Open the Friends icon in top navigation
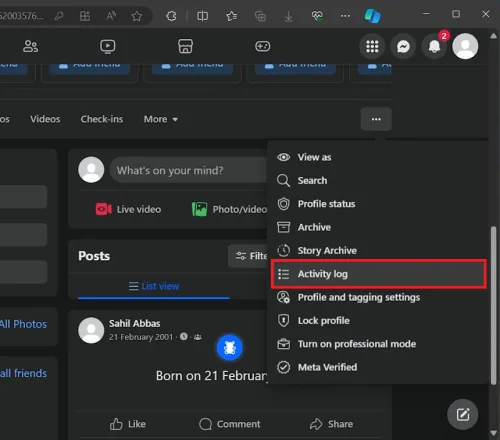Screen dimensions: 500x440 point(30,46)
